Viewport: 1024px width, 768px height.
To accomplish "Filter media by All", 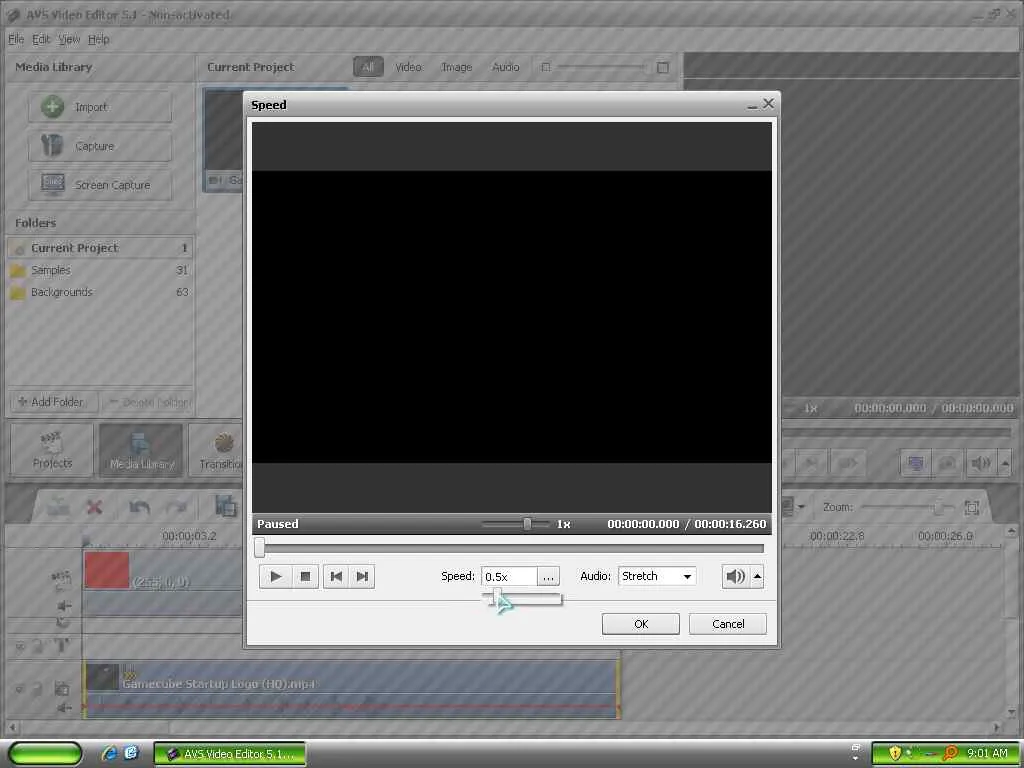I will pos(368,67).
